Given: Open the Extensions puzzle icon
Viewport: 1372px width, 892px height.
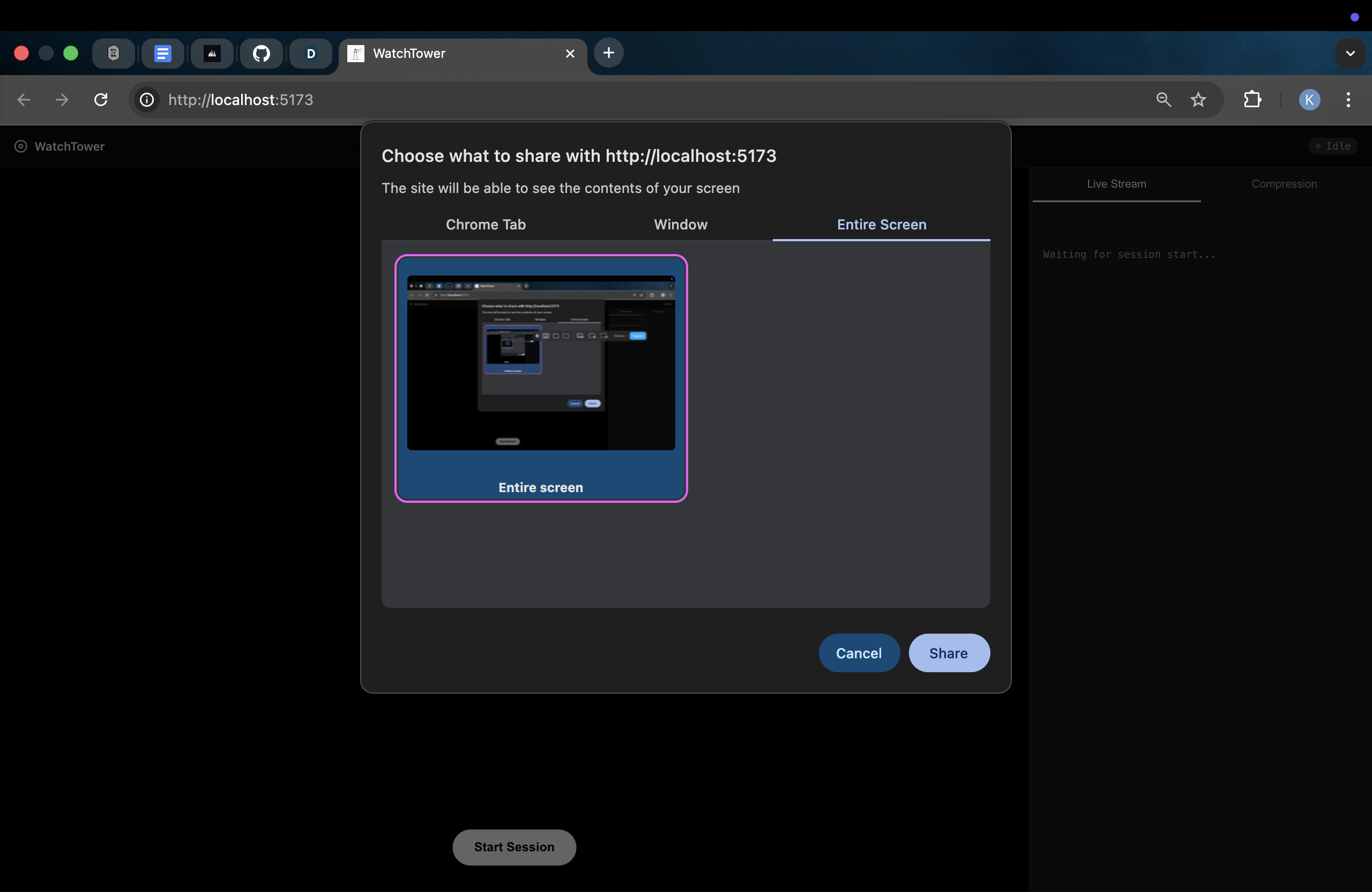Looking at the screenshot, I should tap(1252, 100).
